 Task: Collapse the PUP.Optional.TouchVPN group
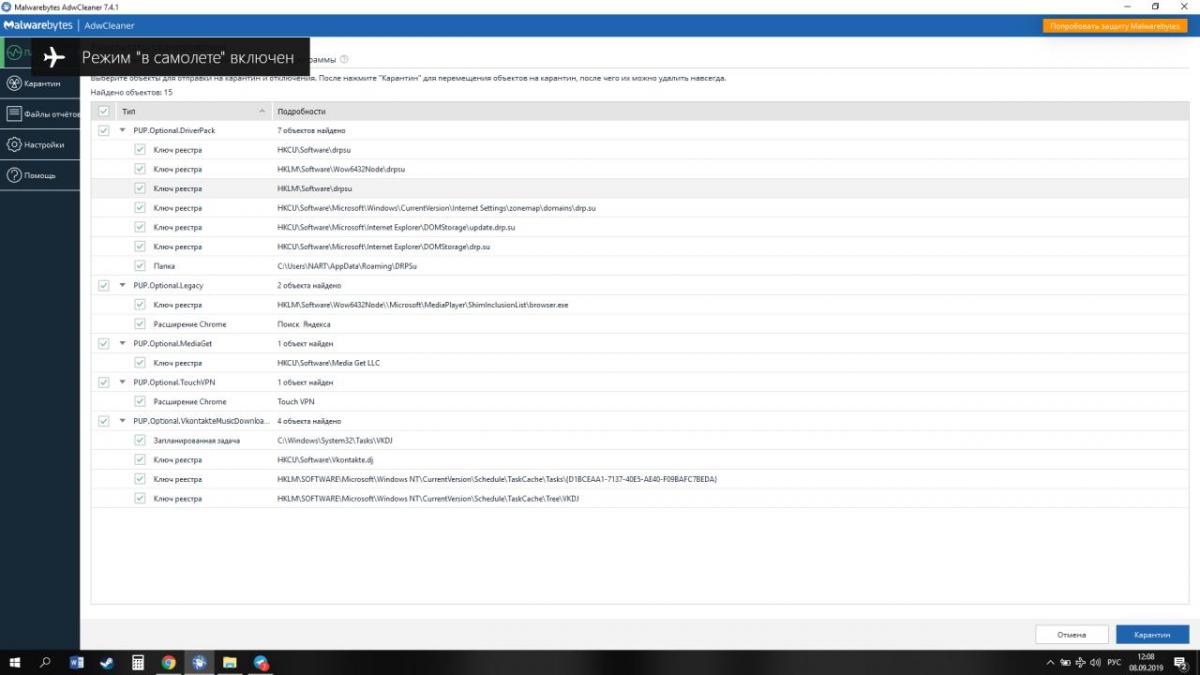[122, 382]
